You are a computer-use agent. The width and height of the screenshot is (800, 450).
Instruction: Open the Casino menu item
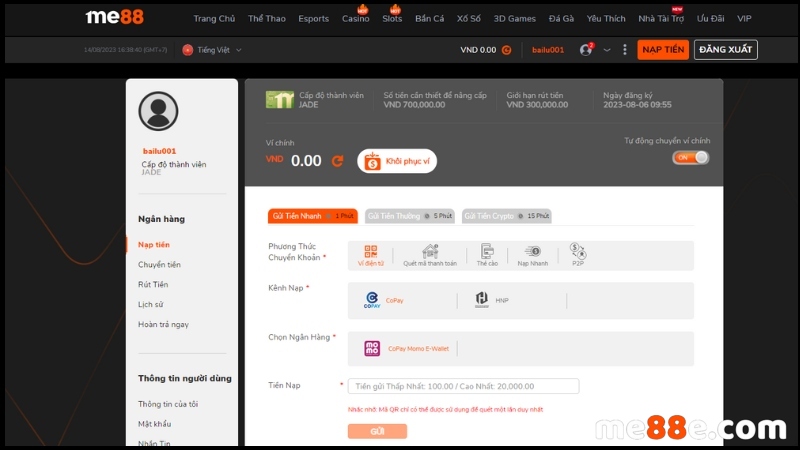(355, 19)
